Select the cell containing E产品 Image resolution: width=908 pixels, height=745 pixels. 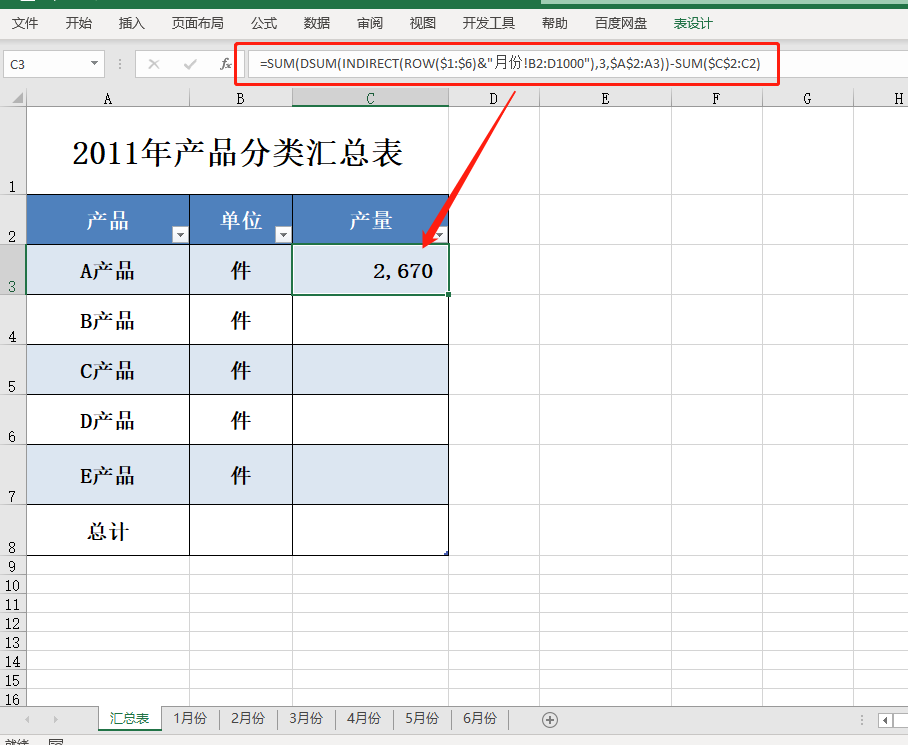108,475
